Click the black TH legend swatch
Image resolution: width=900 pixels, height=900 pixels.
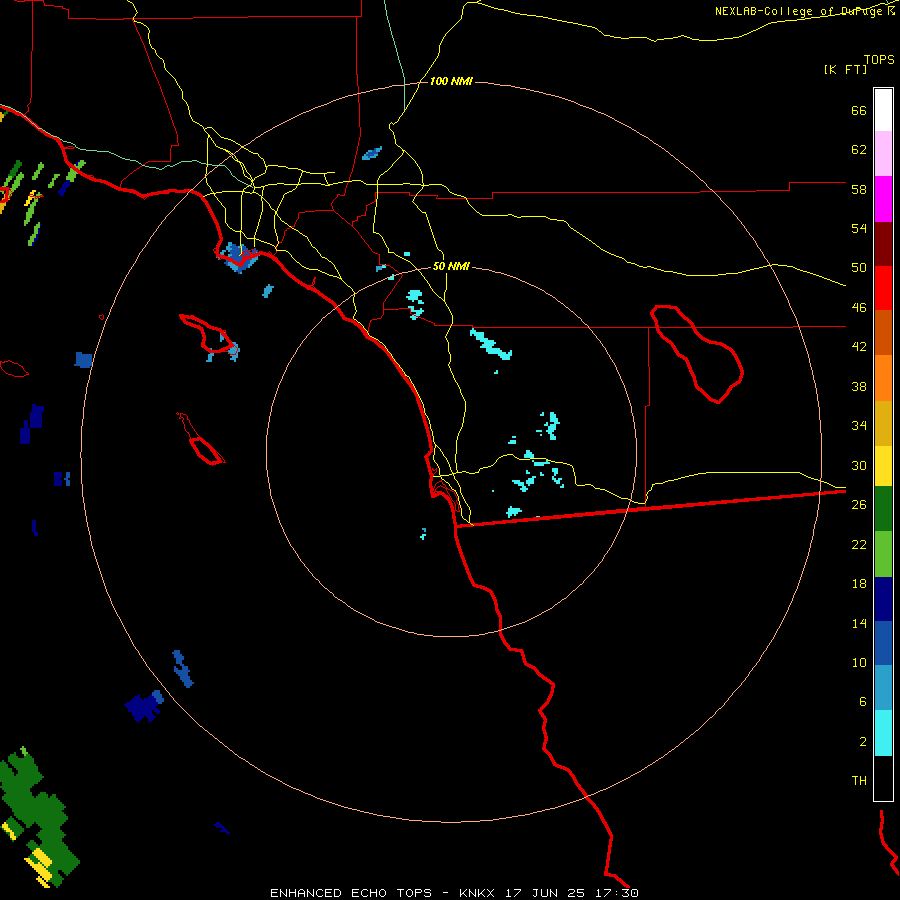tap(883, 778)
